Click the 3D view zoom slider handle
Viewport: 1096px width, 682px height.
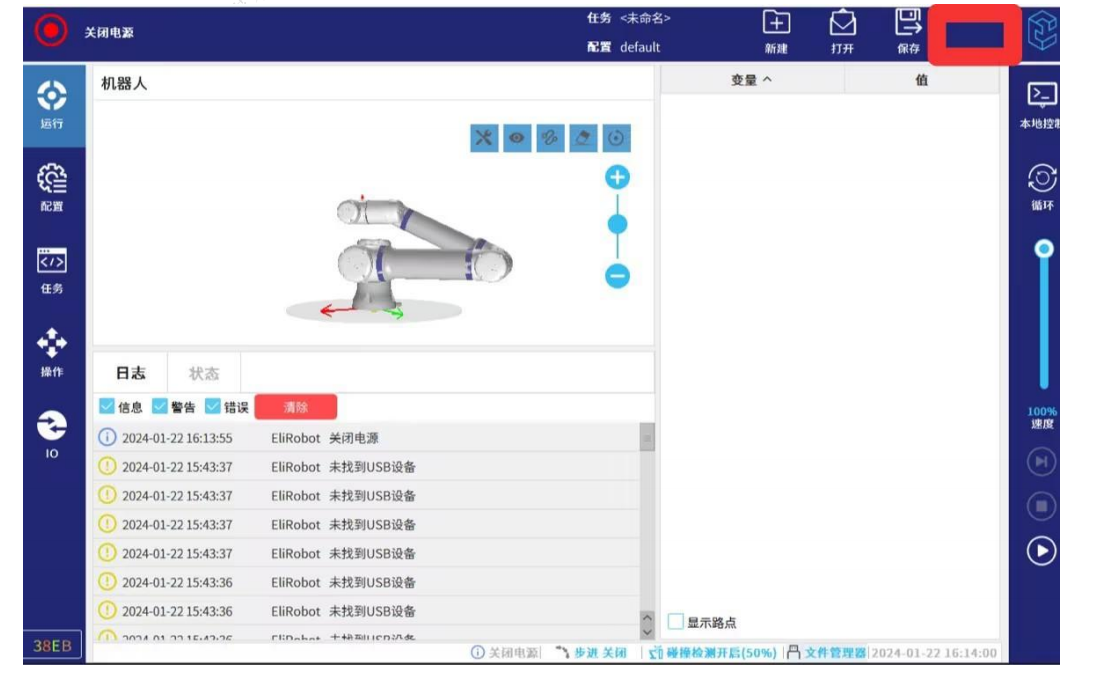[618, 225]
